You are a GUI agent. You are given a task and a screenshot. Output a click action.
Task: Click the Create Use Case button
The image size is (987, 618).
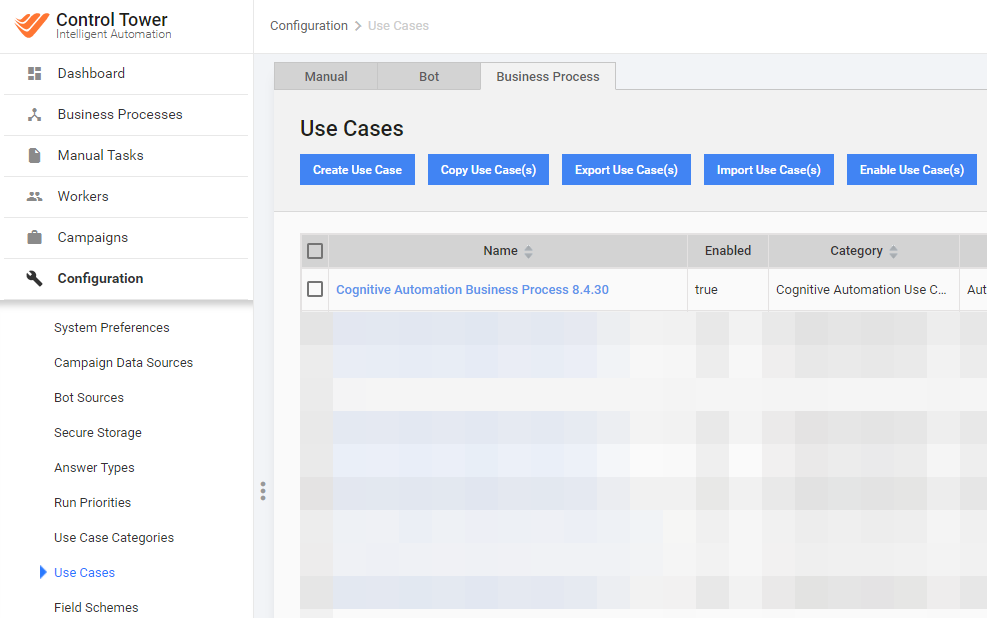[x=358, y=170]
